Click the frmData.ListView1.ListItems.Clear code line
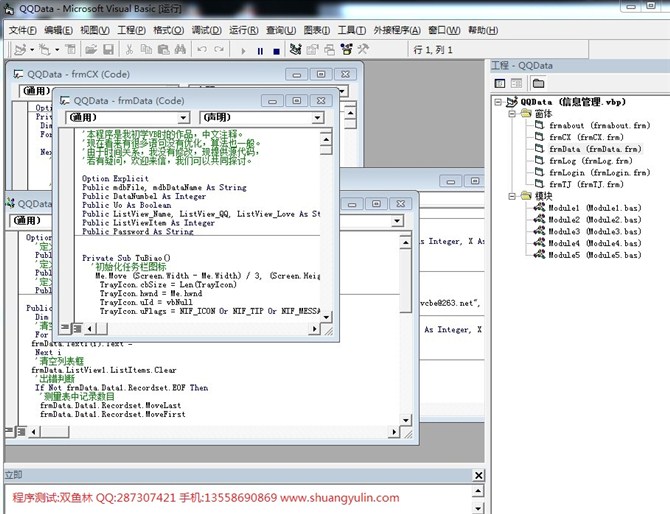 (x=104, y=370)
